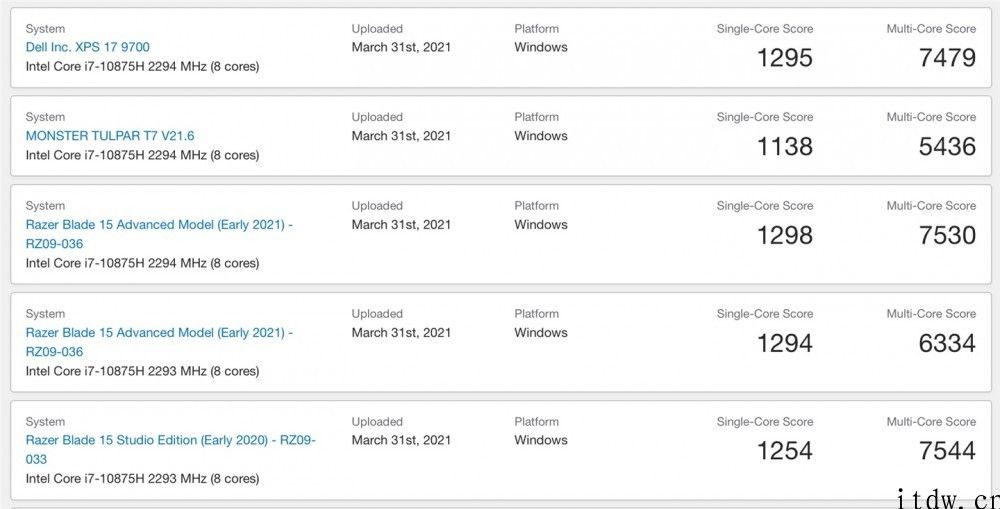Click the upload date of MONSTER TULPAR entry
1000x509 pixels.
pyautogui.click(x=401, y=136)
